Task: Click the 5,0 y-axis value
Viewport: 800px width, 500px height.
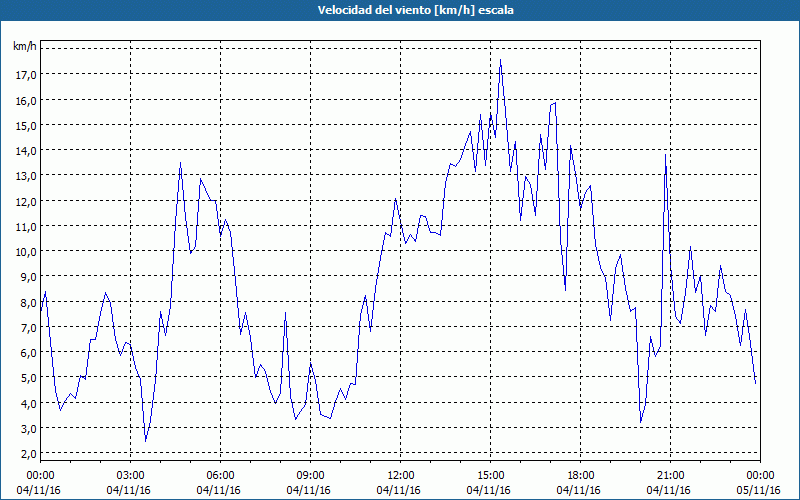Action: pos(29,378)
